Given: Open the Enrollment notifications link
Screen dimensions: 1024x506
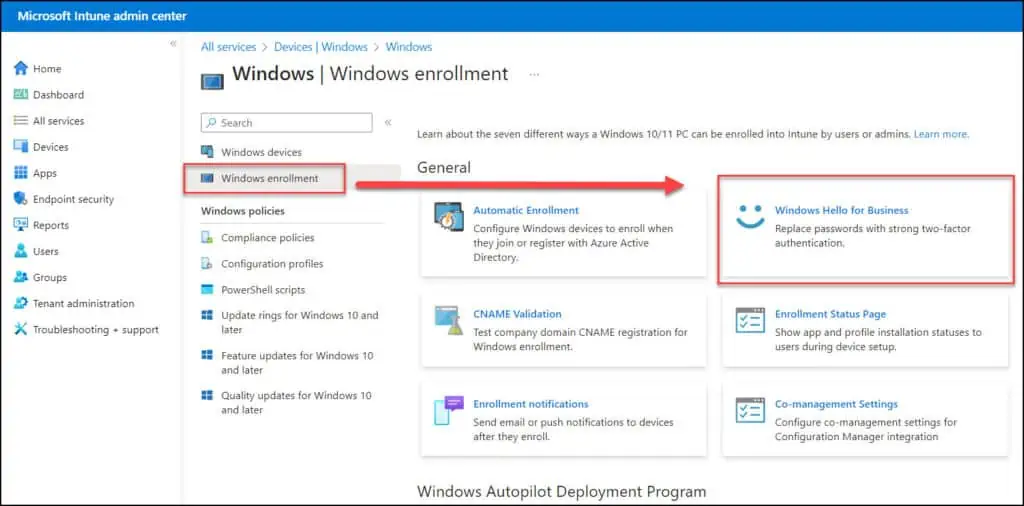Looking at the screenshot, I should point(531,404).
